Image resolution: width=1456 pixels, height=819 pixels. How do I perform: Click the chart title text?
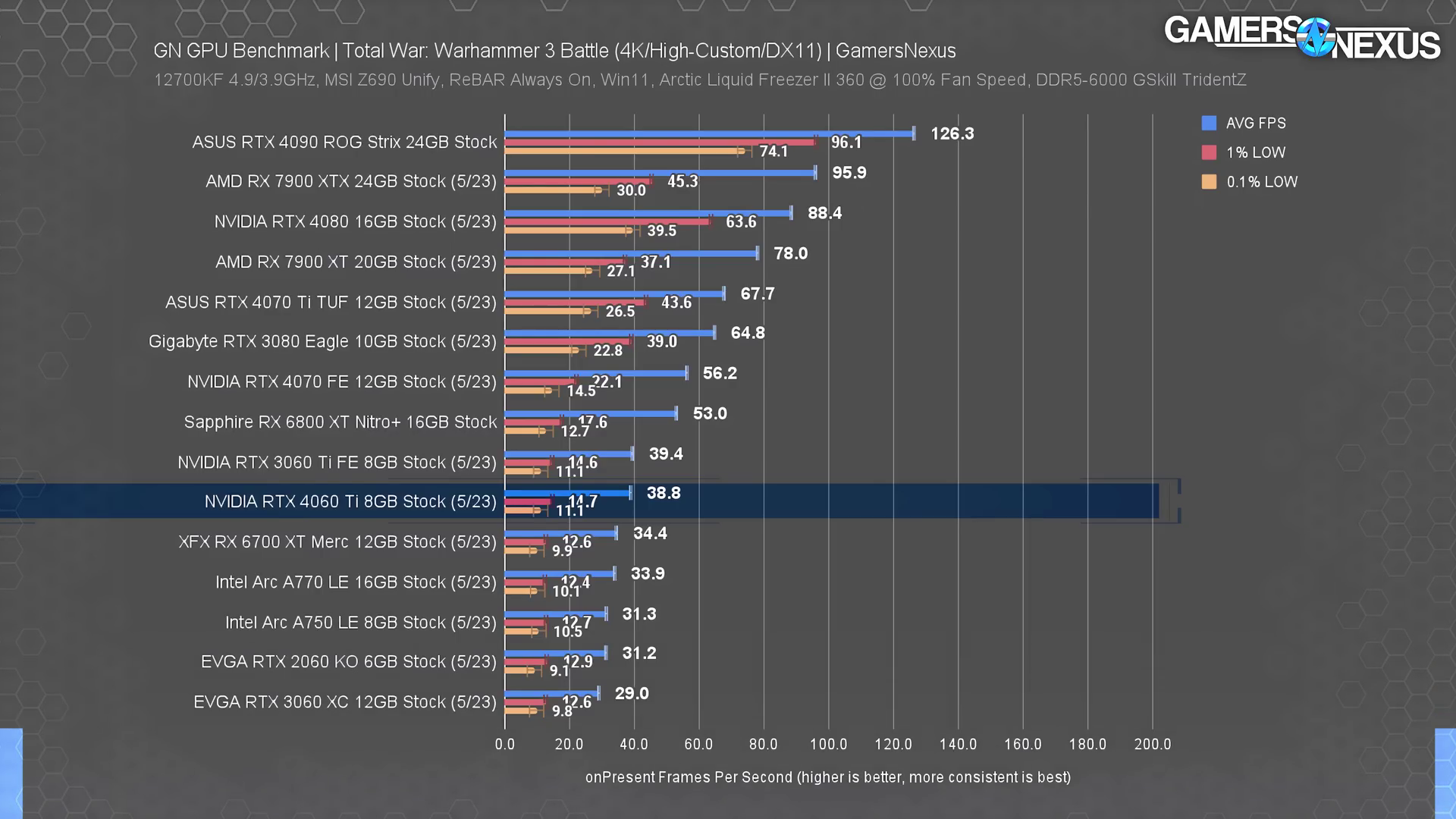[x=554, y=51]
